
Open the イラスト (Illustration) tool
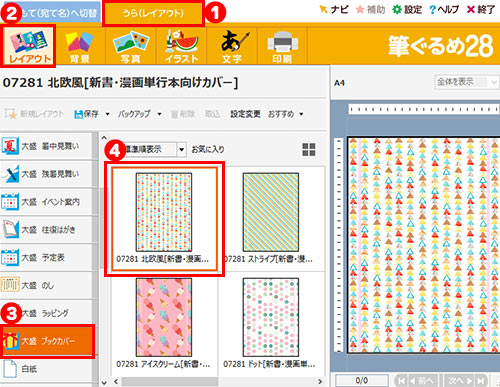coord(181,46)
